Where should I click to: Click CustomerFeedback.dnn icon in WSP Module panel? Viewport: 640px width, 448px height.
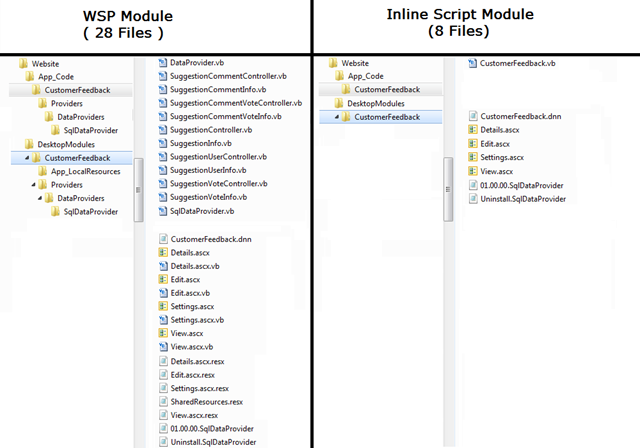tap(163, 239)
